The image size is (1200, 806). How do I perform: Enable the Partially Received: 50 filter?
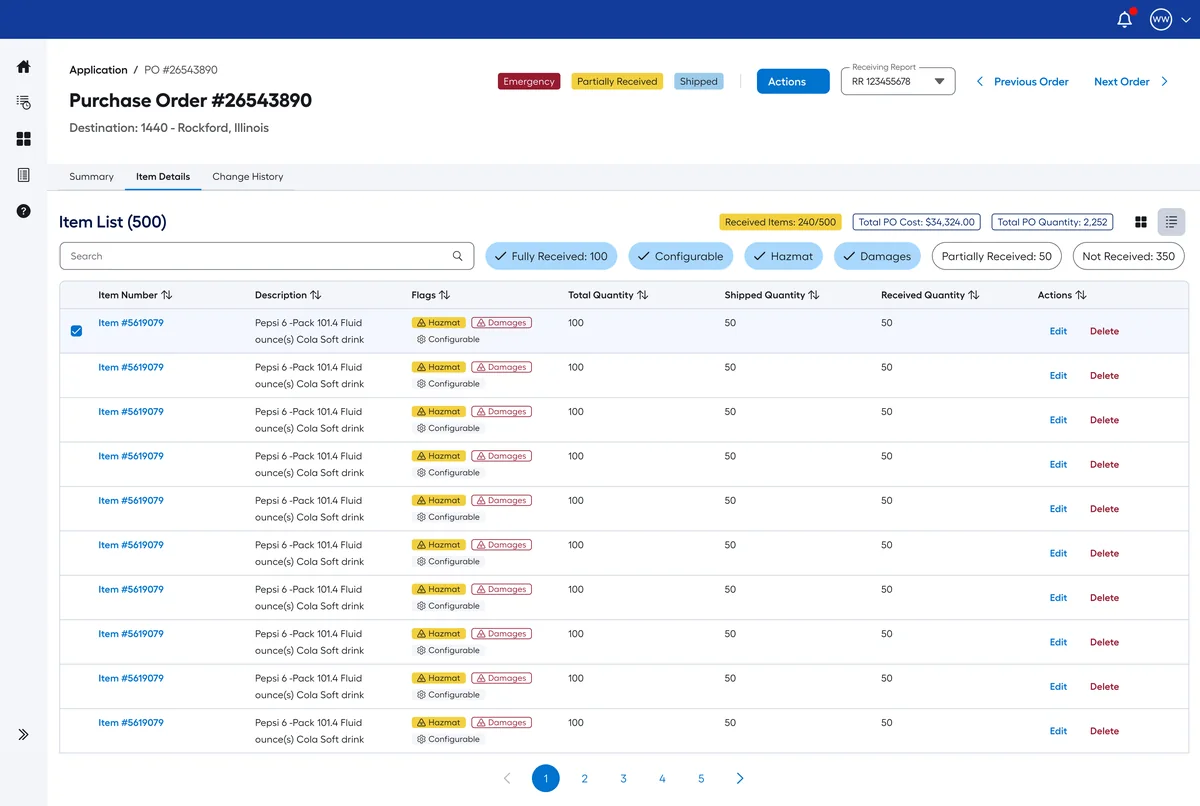pos(997,256)
